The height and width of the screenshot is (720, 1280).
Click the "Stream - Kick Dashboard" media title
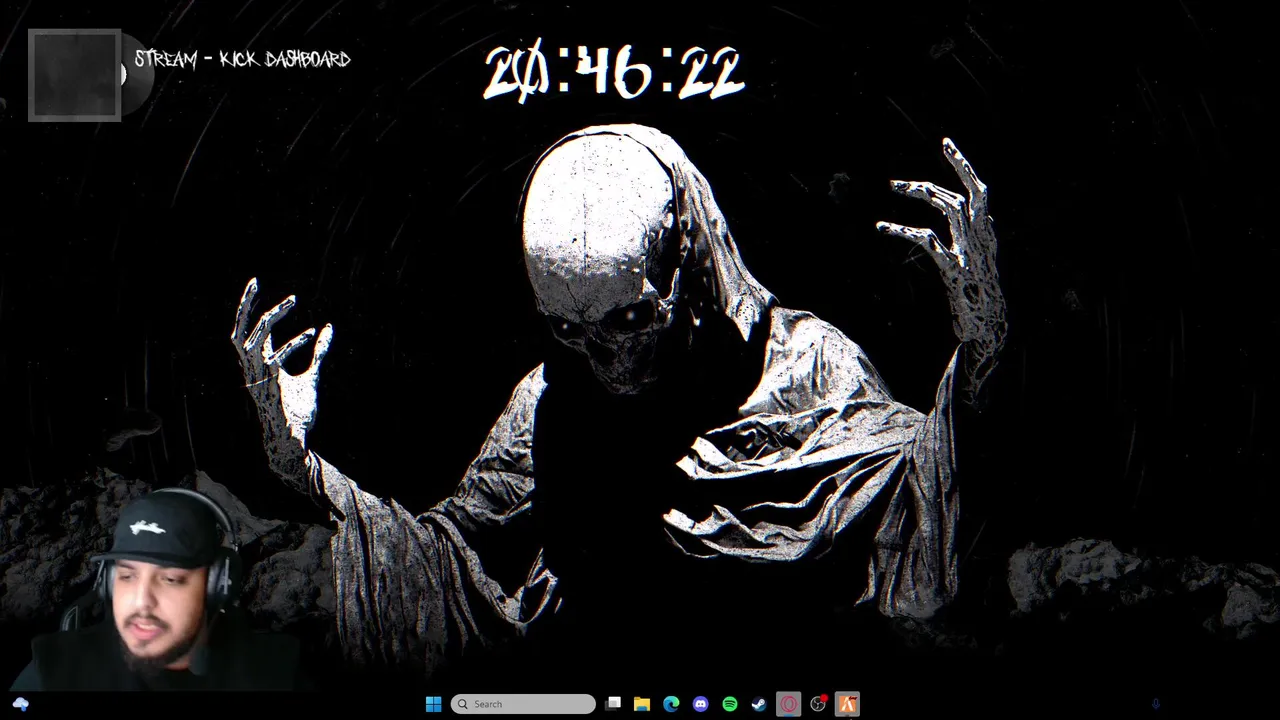click(x=243, y=59)
